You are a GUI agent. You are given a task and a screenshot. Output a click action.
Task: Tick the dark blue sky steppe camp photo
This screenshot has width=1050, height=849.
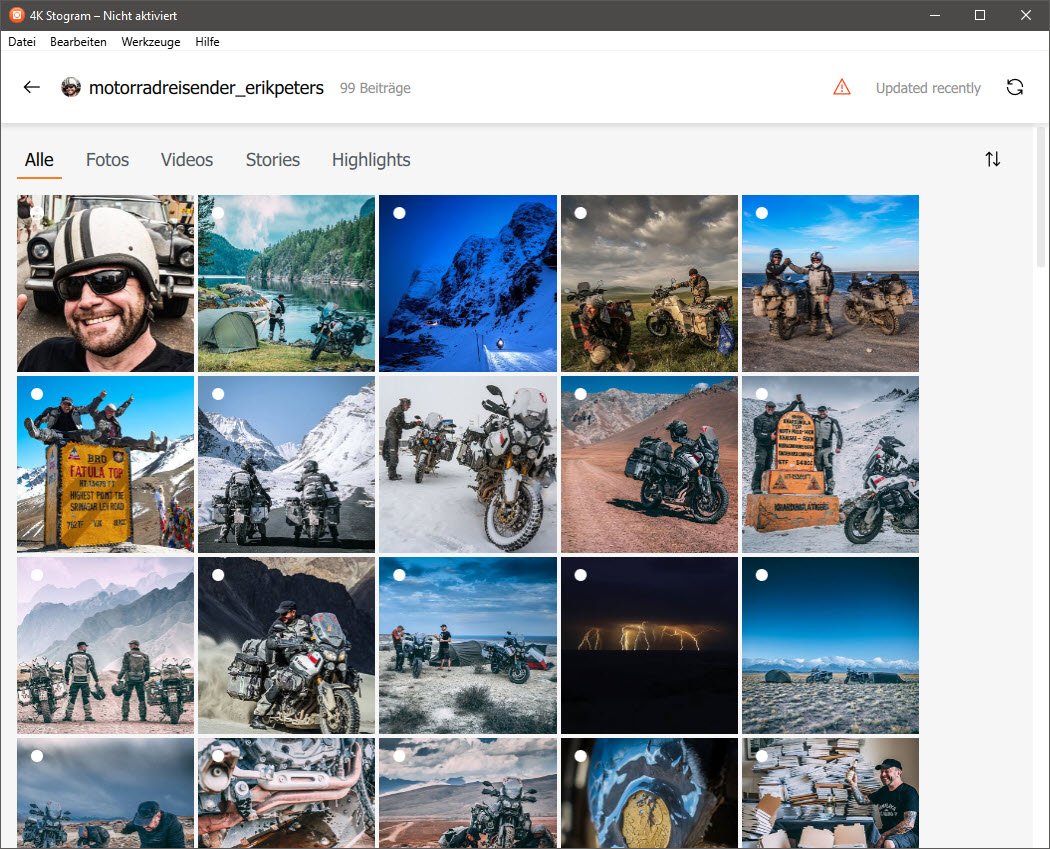pyautogui.click(x=761, y=574)
